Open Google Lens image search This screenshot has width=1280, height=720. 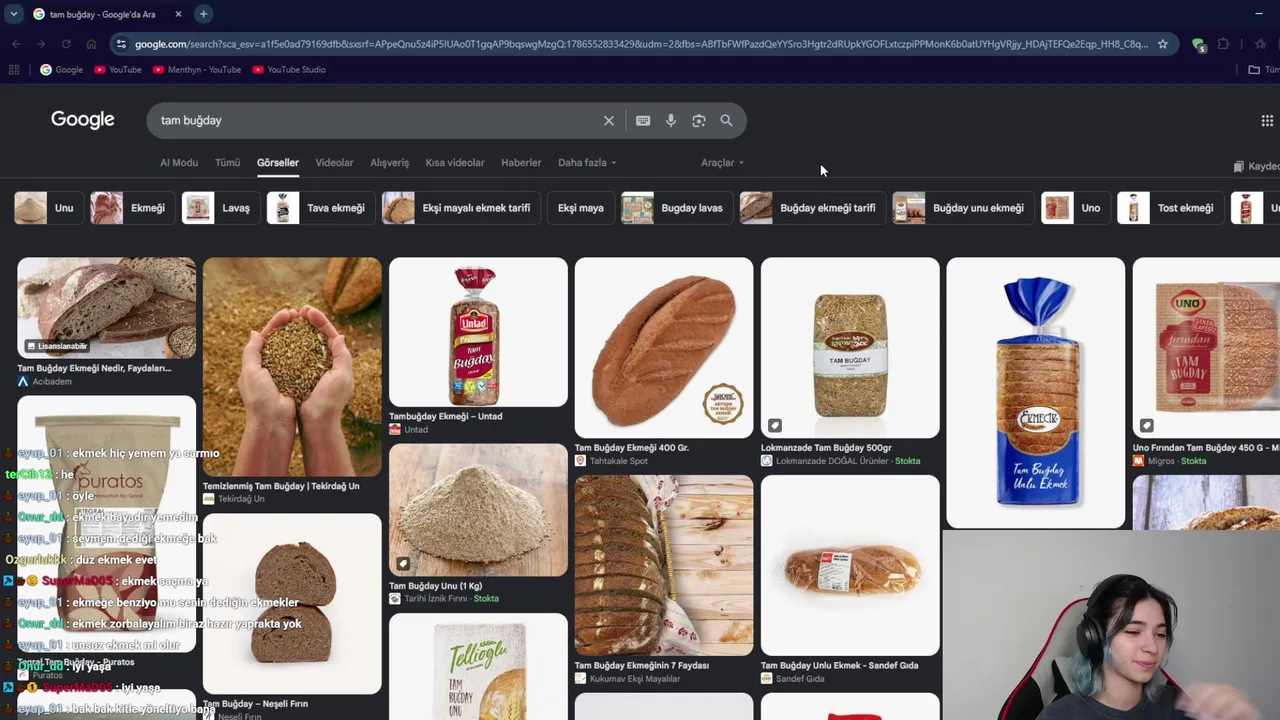pos(699,121)
